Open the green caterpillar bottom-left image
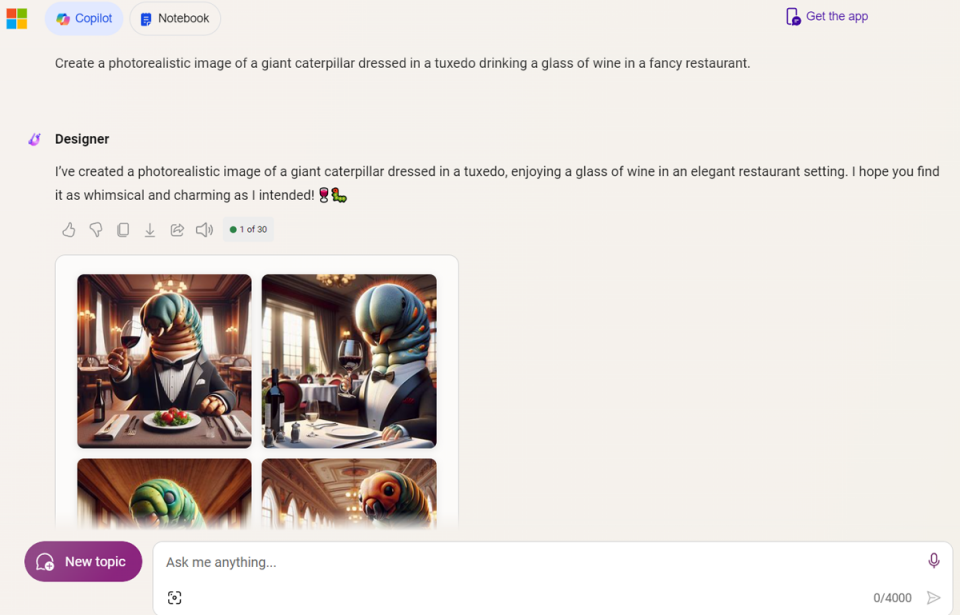The width and height of the screenshot is (960, 615). point(164,494)
